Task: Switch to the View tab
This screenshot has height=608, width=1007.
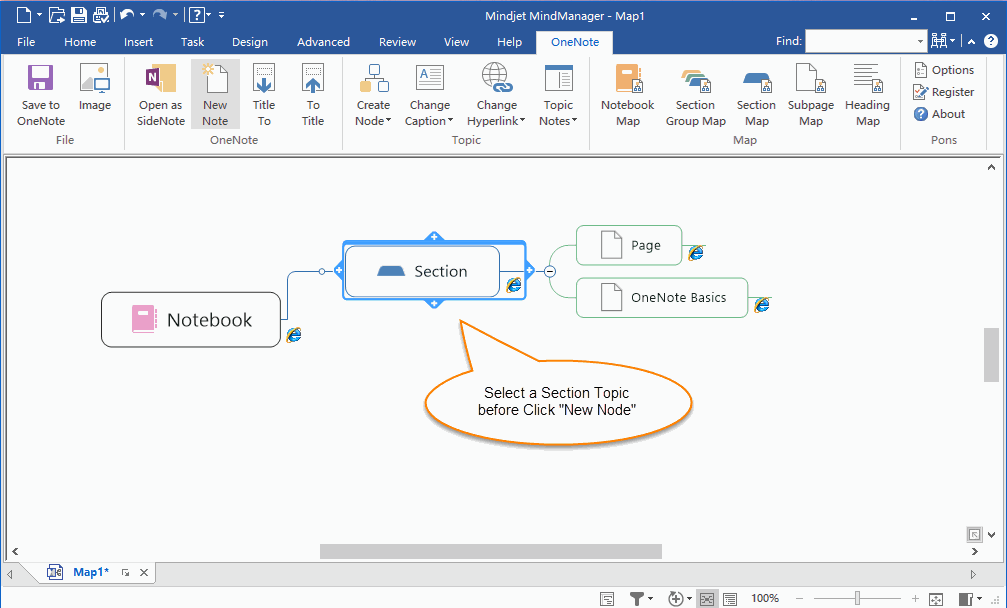Action: coord(457,42)
